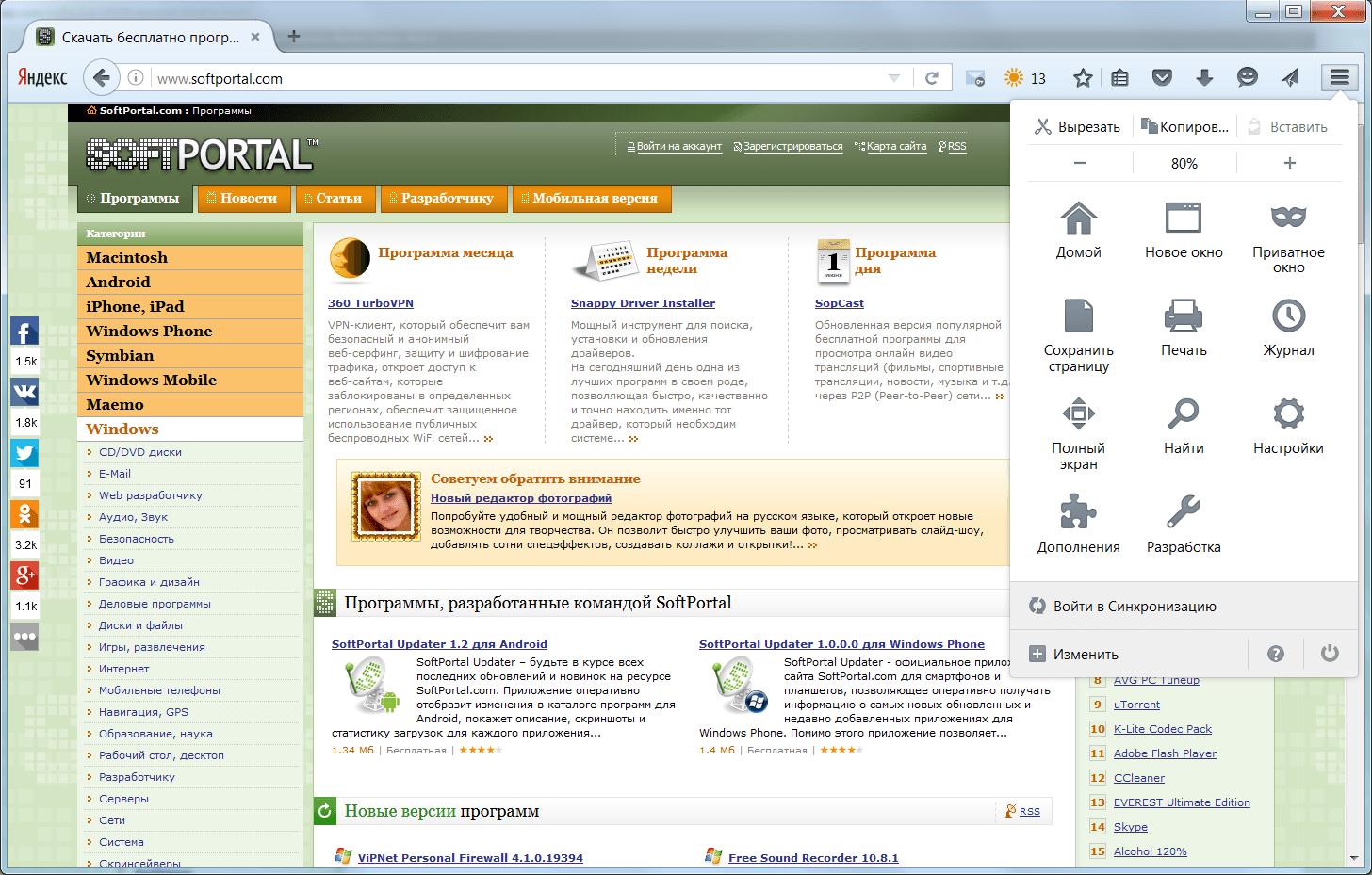Select the Windows Phone category

click(x=190, y=332)
